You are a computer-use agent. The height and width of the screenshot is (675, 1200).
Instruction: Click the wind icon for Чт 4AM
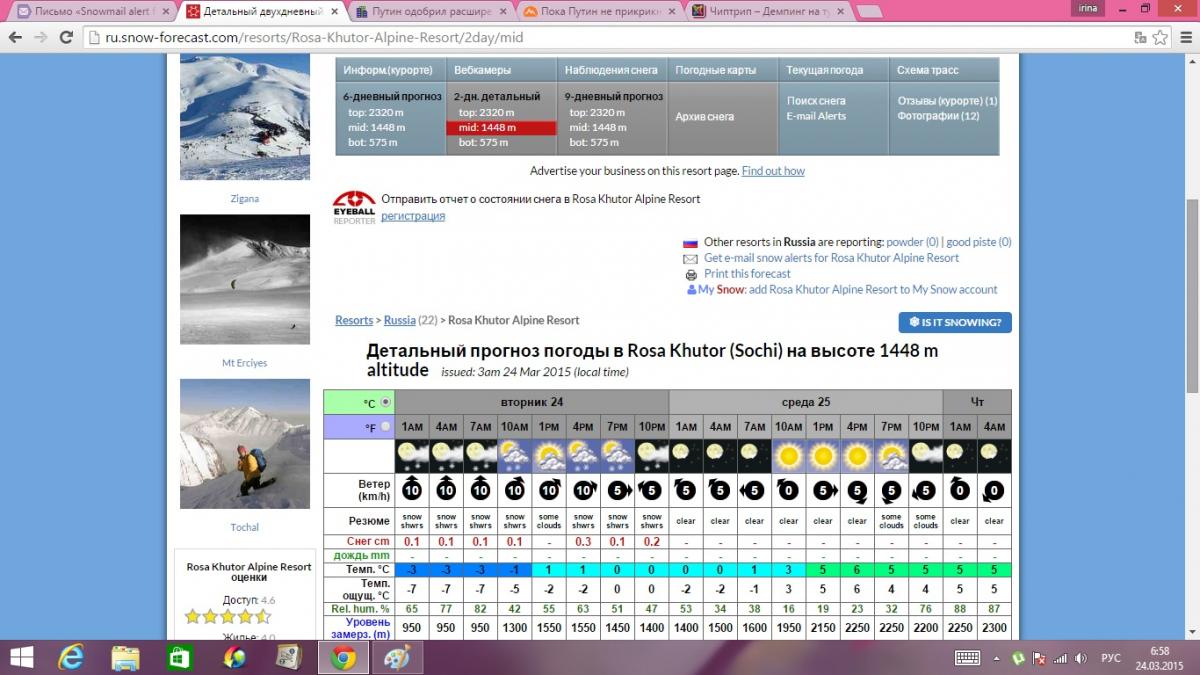click(994, 490)
